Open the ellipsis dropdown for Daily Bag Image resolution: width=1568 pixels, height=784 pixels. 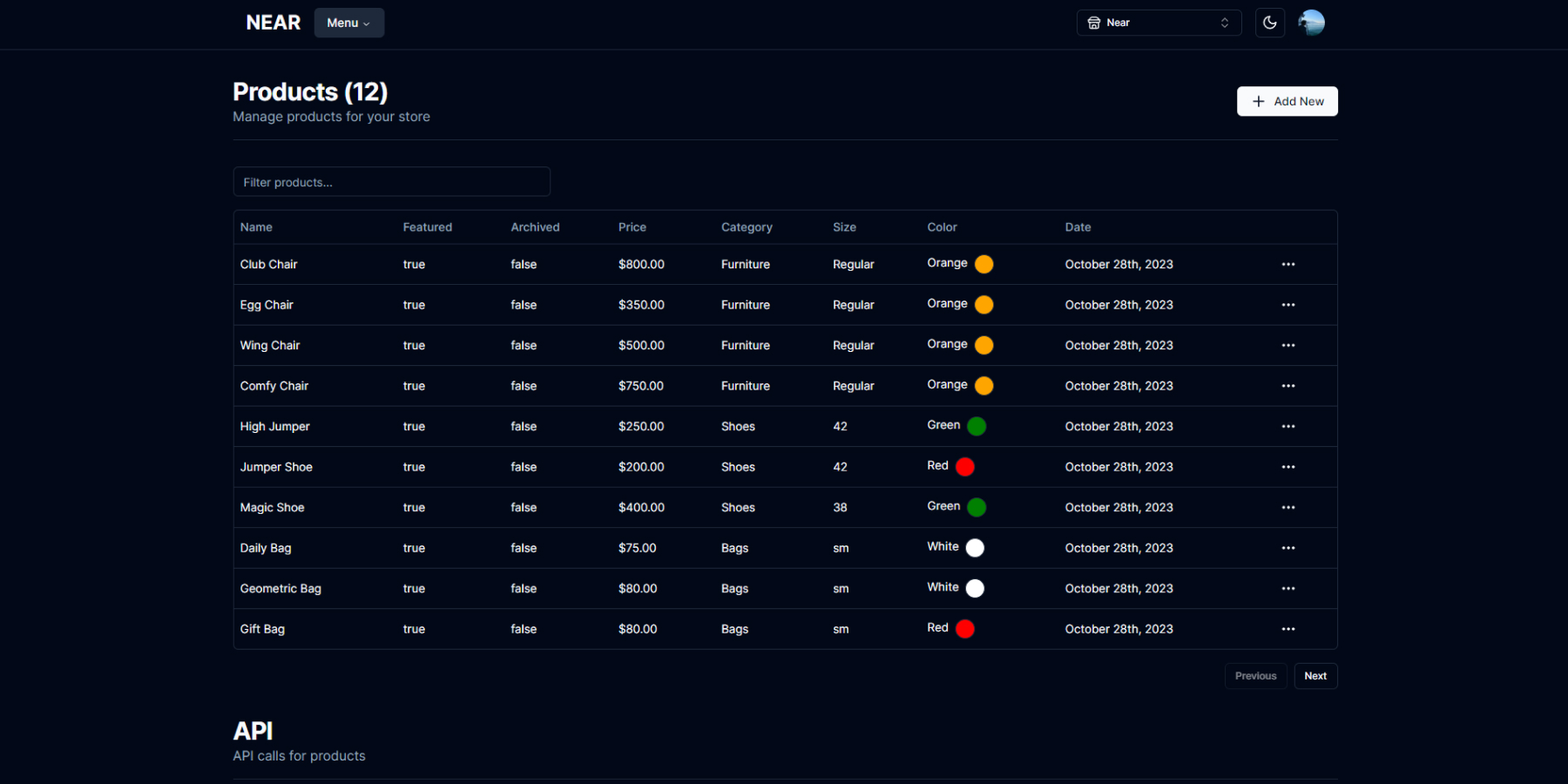[1288, 548]
